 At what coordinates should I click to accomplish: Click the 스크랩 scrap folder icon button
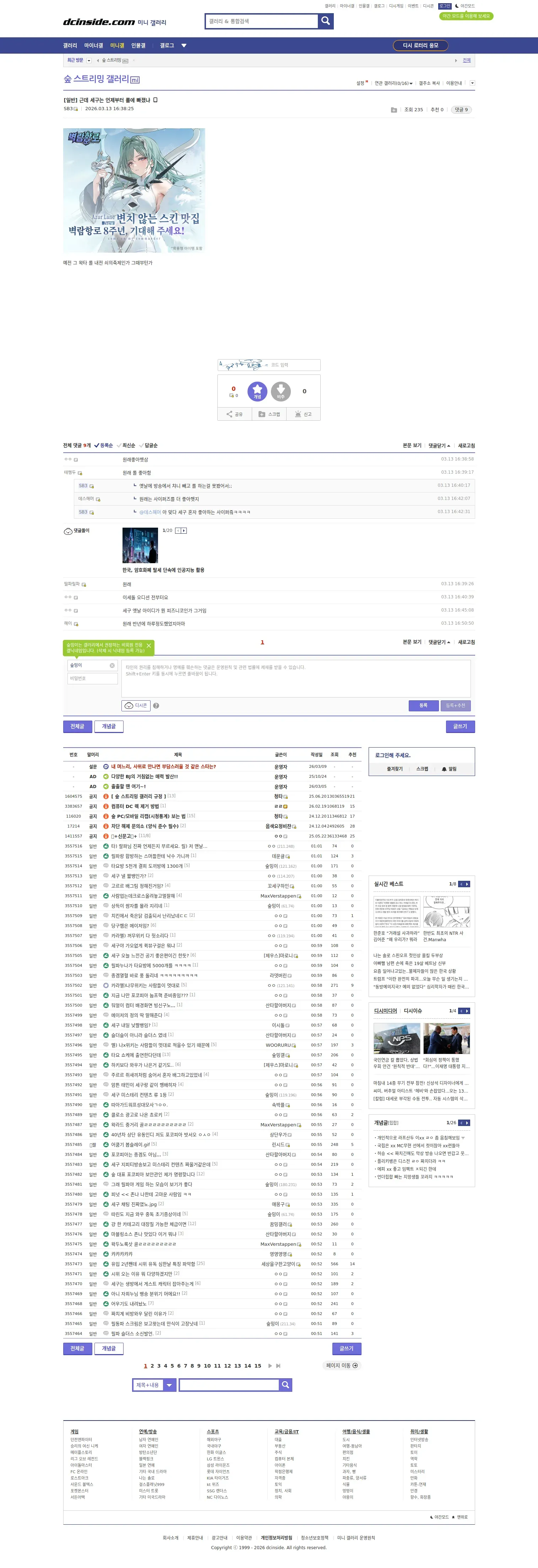pyautogui.click(x=269, y=414)
